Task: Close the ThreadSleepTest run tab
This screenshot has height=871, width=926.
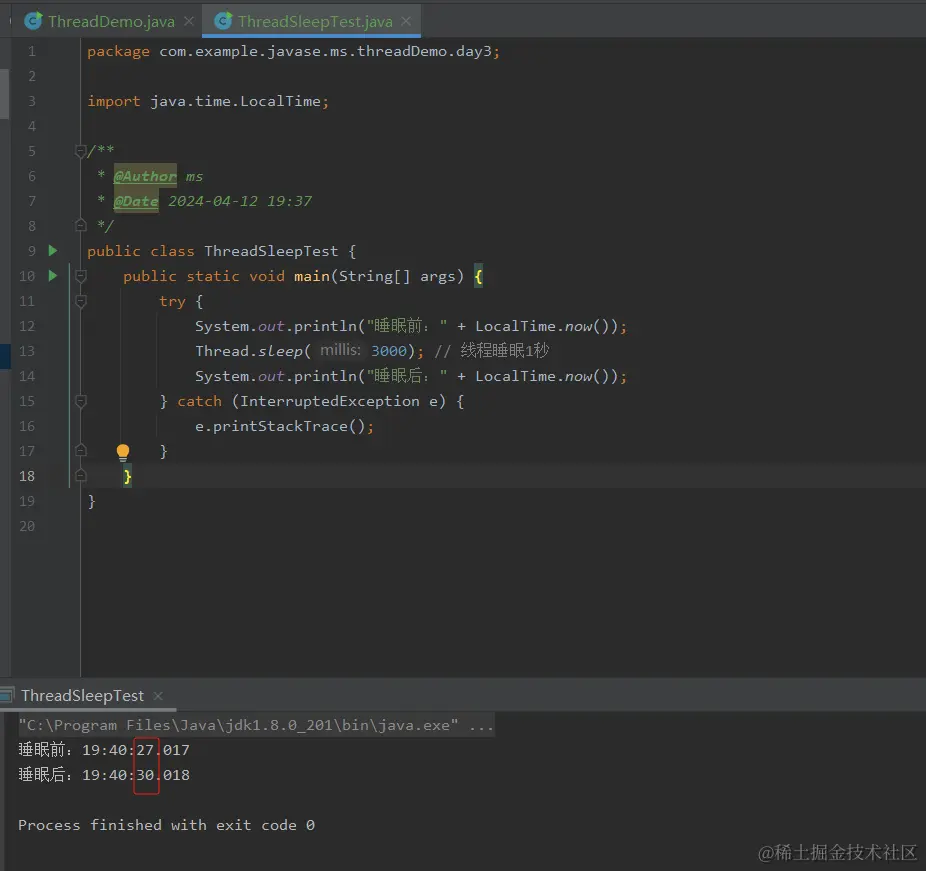Action: pos(158,696)
